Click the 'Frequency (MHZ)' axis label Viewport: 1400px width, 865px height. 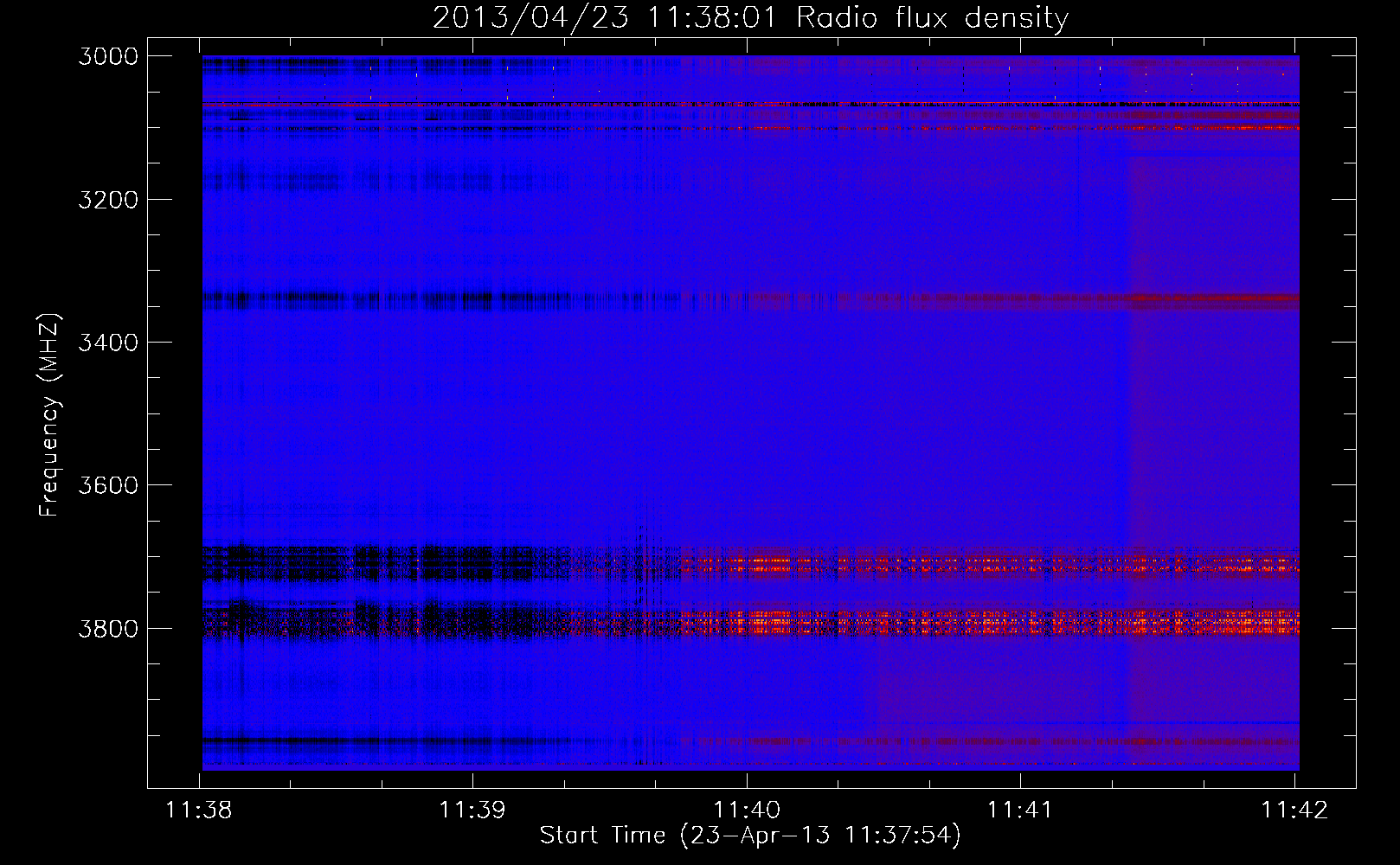click(x=49, y=415)
